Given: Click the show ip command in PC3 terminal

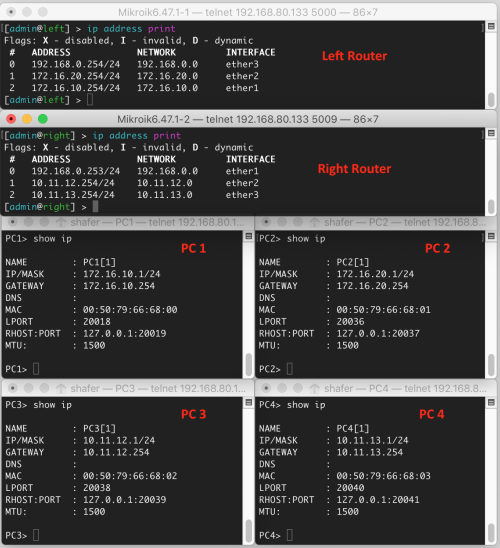Looking at the screenshot, I should (53, 405).
